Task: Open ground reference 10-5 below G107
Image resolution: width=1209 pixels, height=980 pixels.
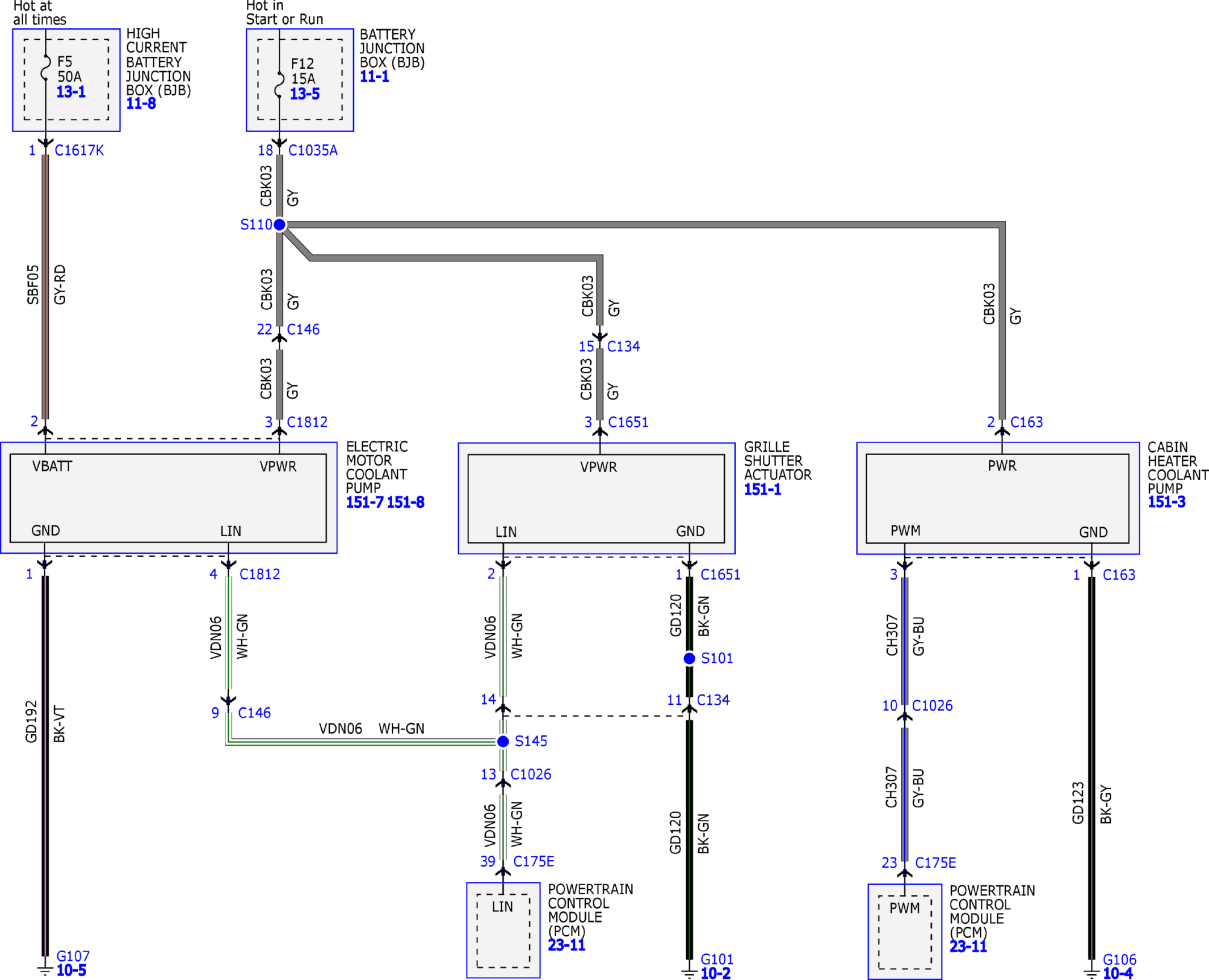Action: point(71,971)
